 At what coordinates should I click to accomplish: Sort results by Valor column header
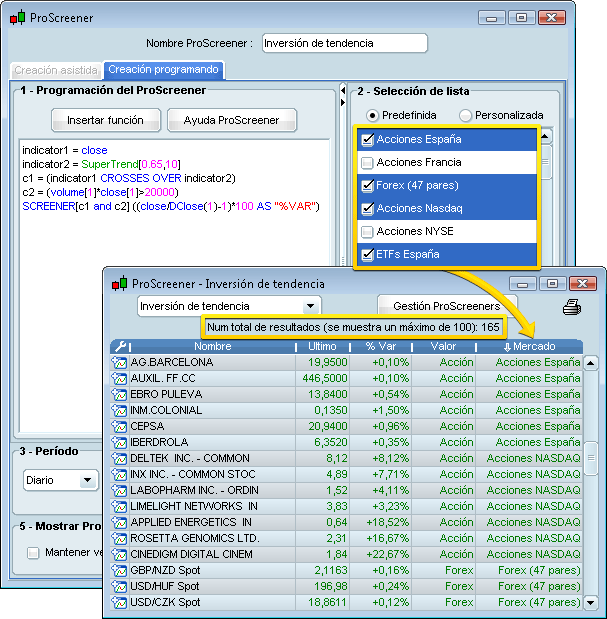[443, 347]
